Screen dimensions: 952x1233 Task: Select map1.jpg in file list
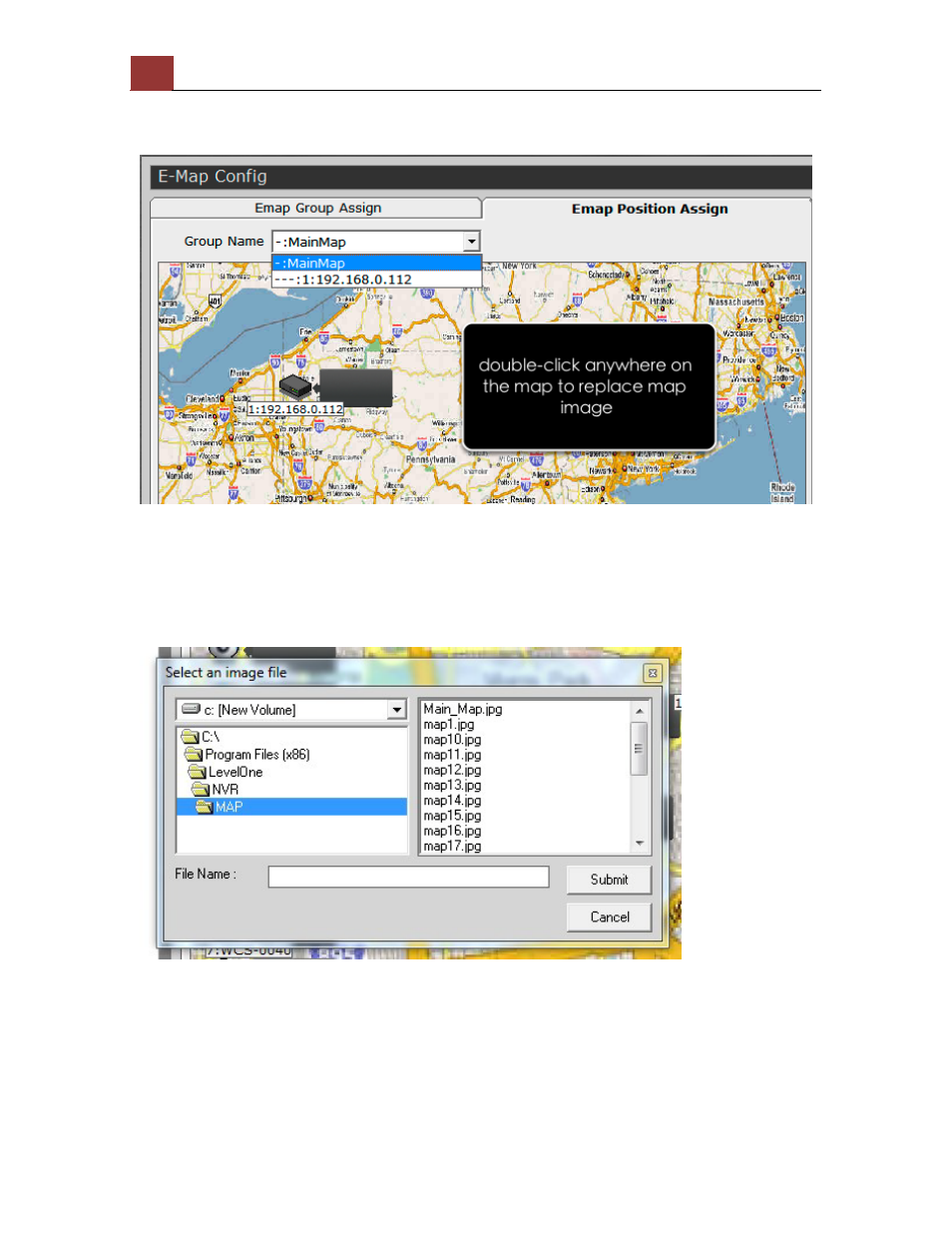pyautogui.click(x=449, y=725)
